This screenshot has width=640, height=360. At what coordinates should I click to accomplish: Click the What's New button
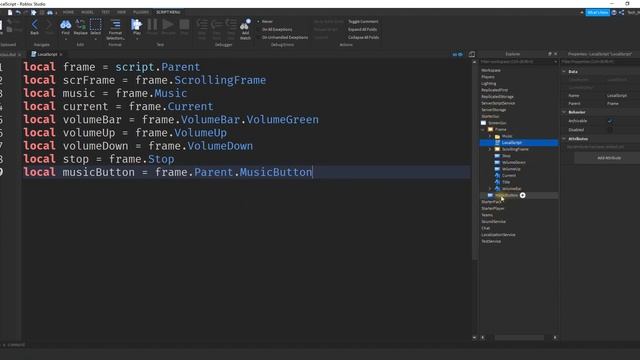pyautogui.click(x=598, y=13)
